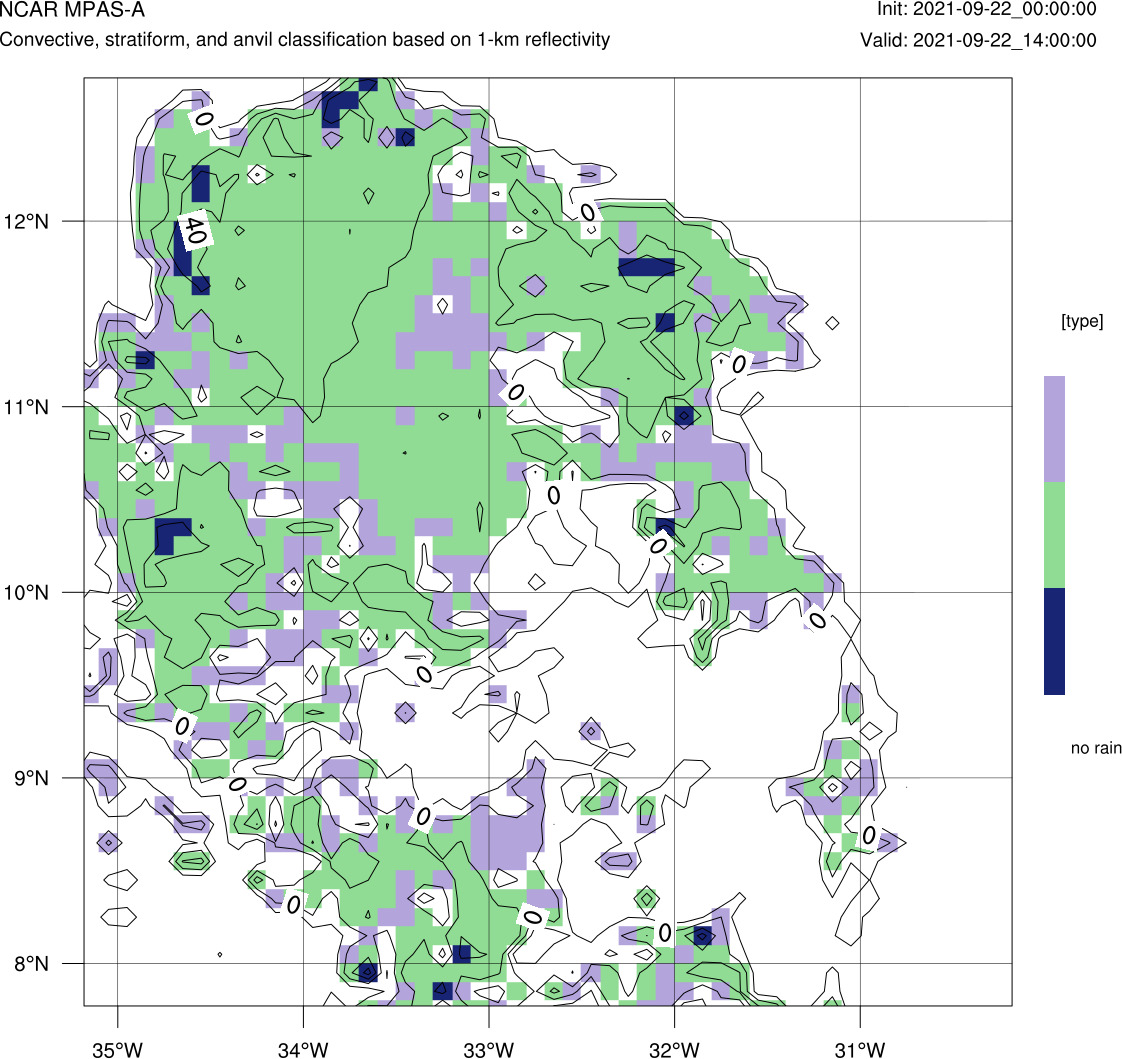Click the 33°W longitude label
The width and height of the screenshot is (1122, 1059).
coord(489,1050)
